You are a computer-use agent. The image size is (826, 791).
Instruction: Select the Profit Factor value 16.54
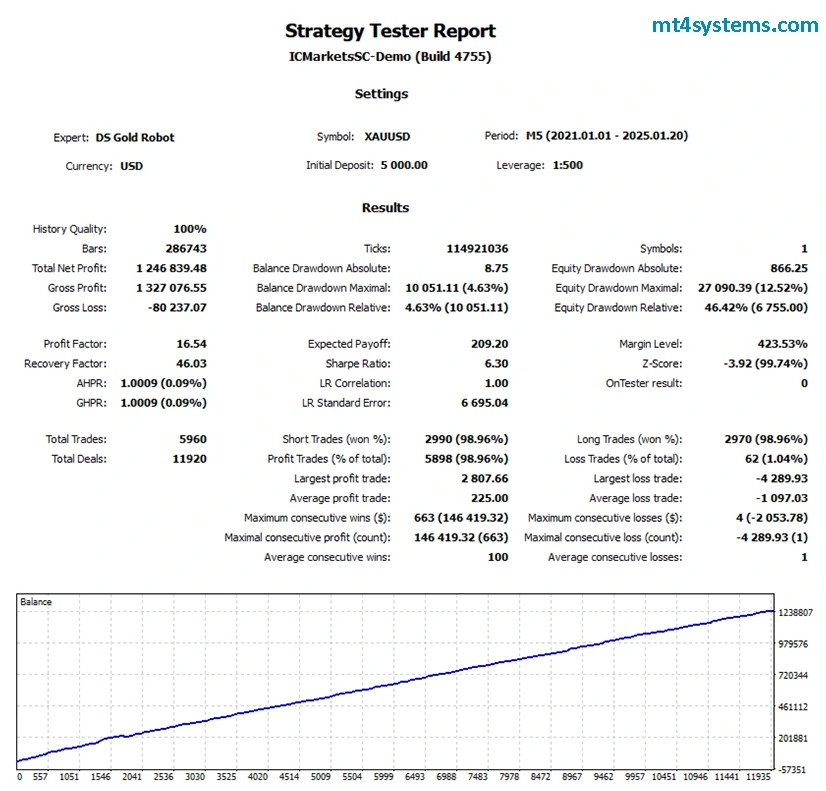click(x=190, y=344)
